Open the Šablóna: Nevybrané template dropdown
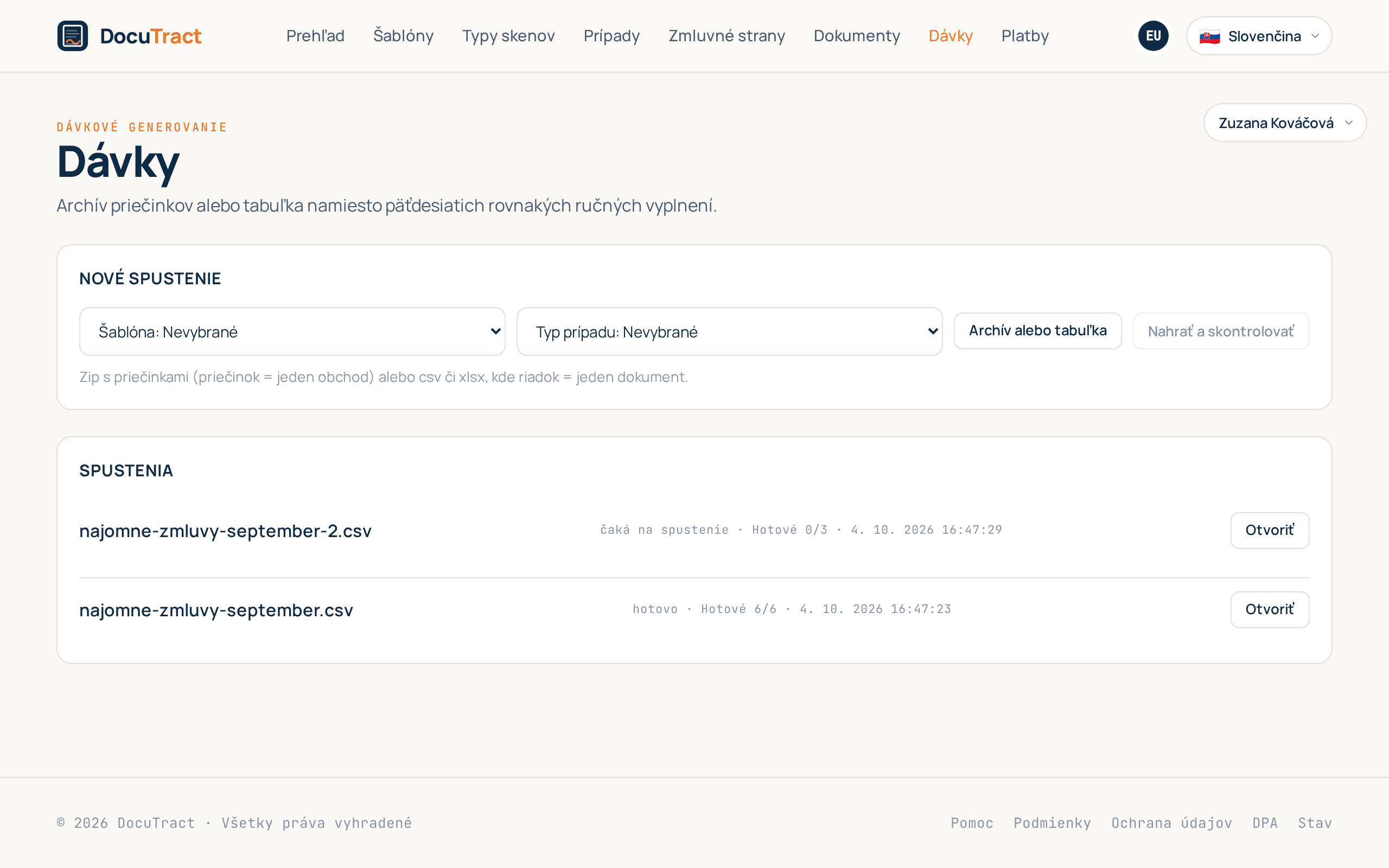 (x=292, y=331)
